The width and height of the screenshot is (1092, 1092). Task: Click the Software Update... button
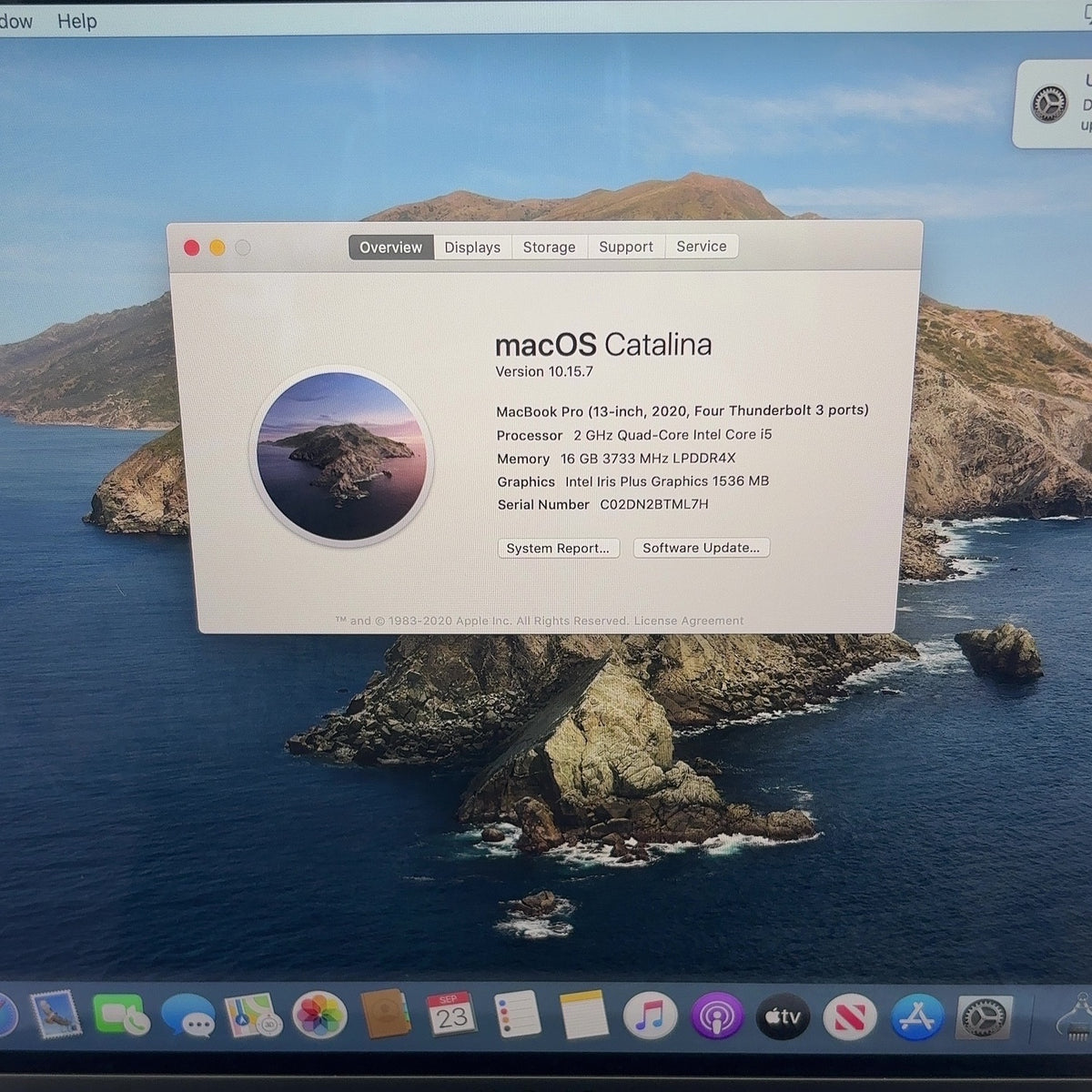tap(702, 548)
